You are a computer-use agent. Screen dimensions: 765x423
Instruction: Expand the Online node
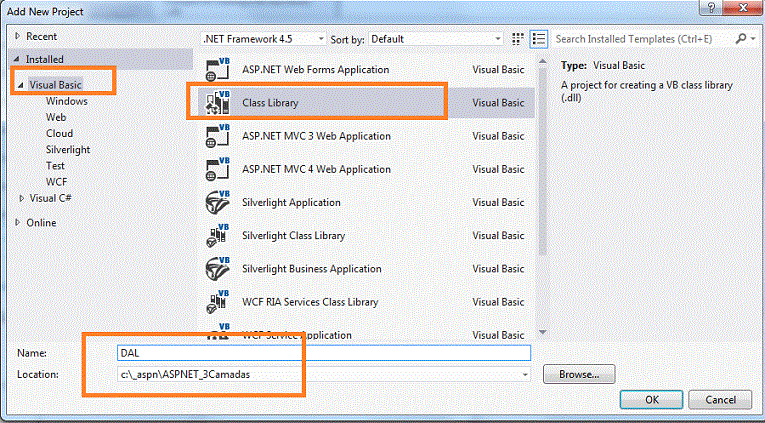click(x=18, y=222)
